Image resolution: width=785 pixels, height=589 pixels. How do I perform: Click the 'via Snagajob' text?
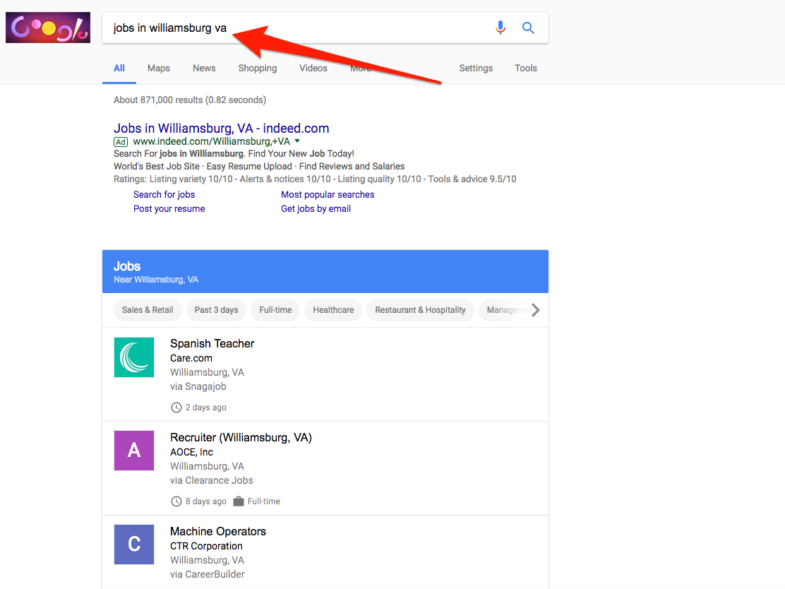pos(198,386)
